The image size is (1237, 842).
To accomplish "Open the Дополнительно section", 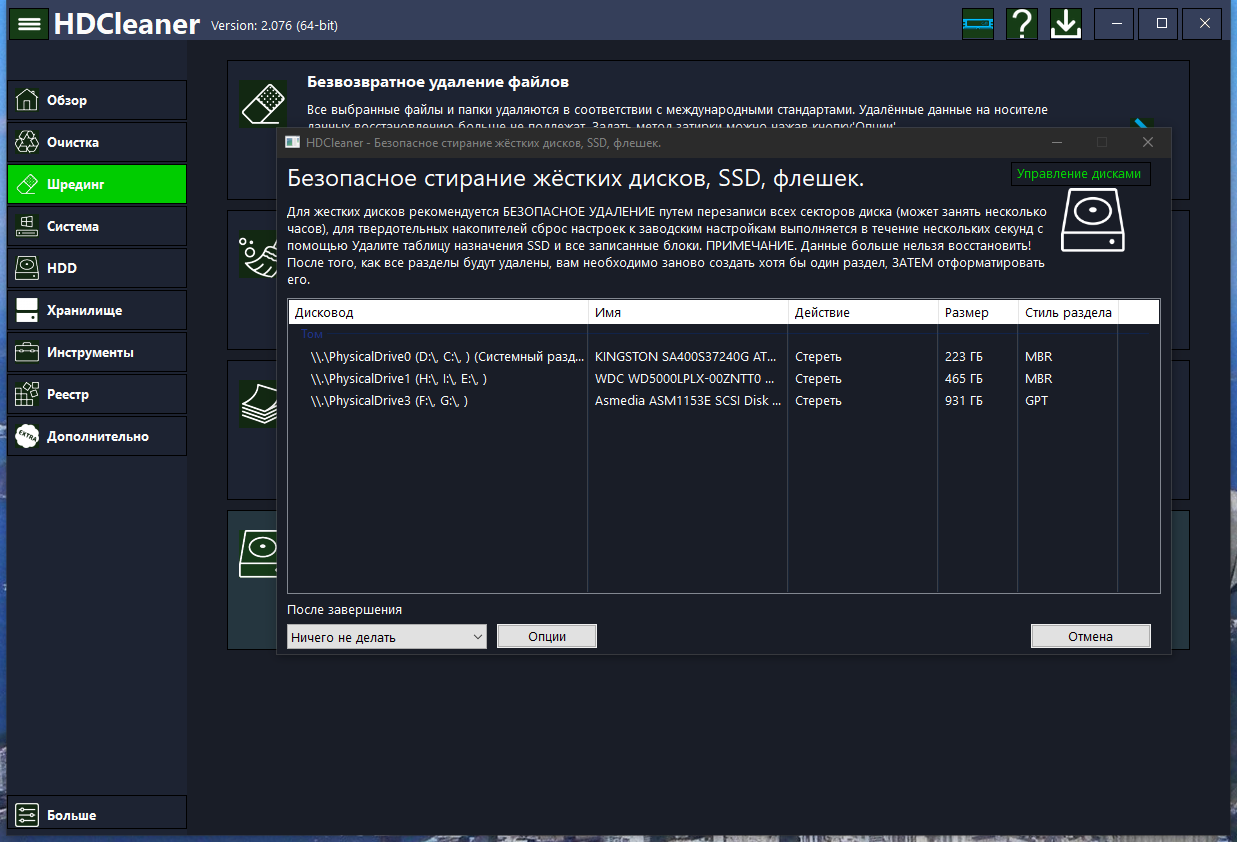I will coord(97,436).
